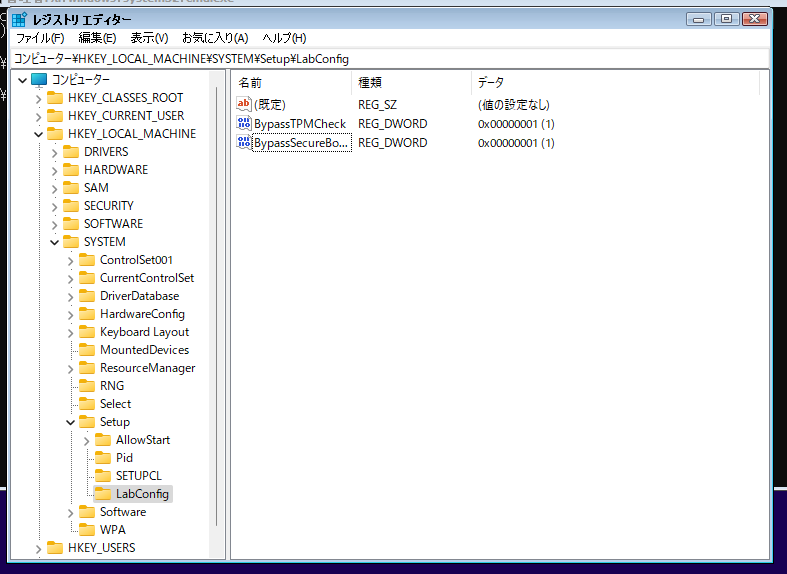
Task: Click the HARDWARE folder icon
Action: [x=71, y=170]
